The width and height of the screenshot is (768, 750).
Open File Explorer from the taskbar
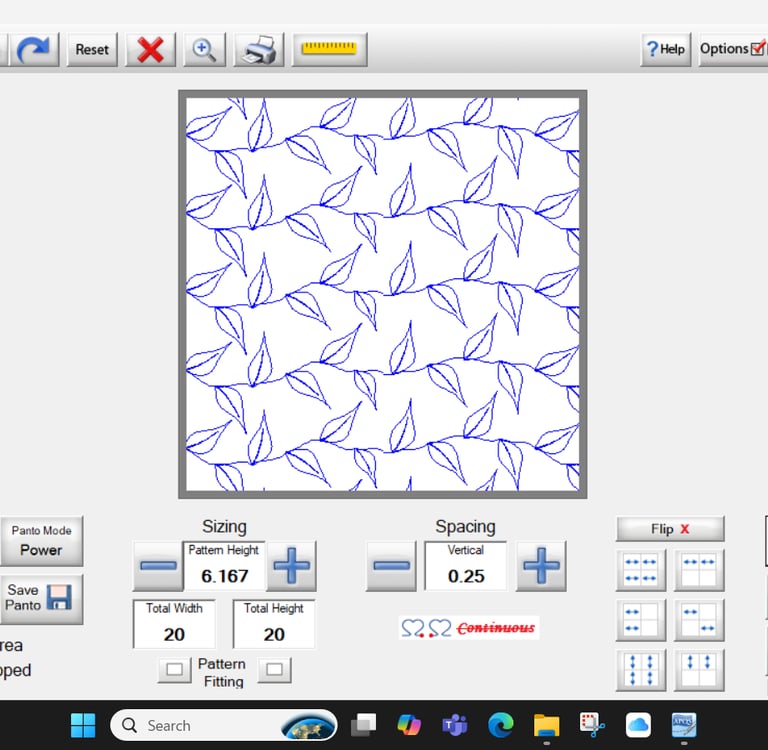click(547, 725)
